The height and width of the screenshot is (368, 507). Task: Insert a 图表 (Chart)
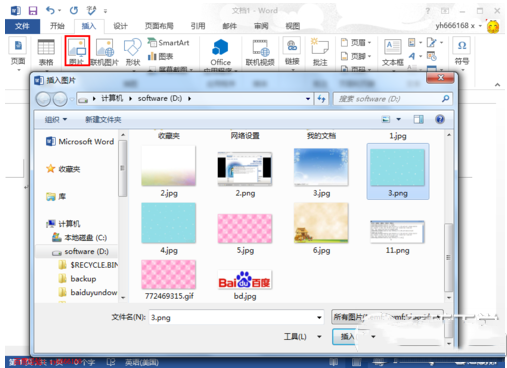[161, 56]
